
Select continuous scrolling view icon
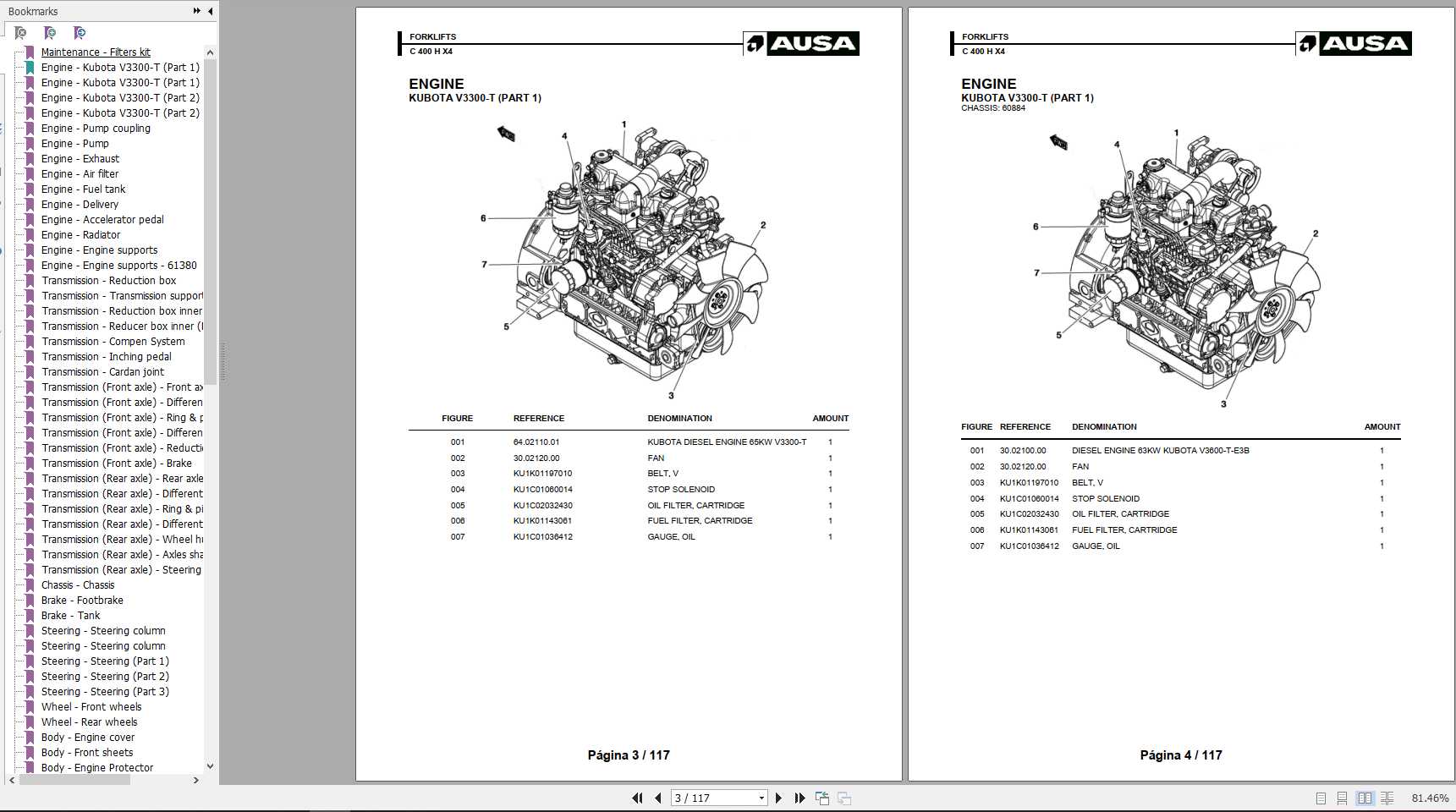click(x=1343, y=798)
